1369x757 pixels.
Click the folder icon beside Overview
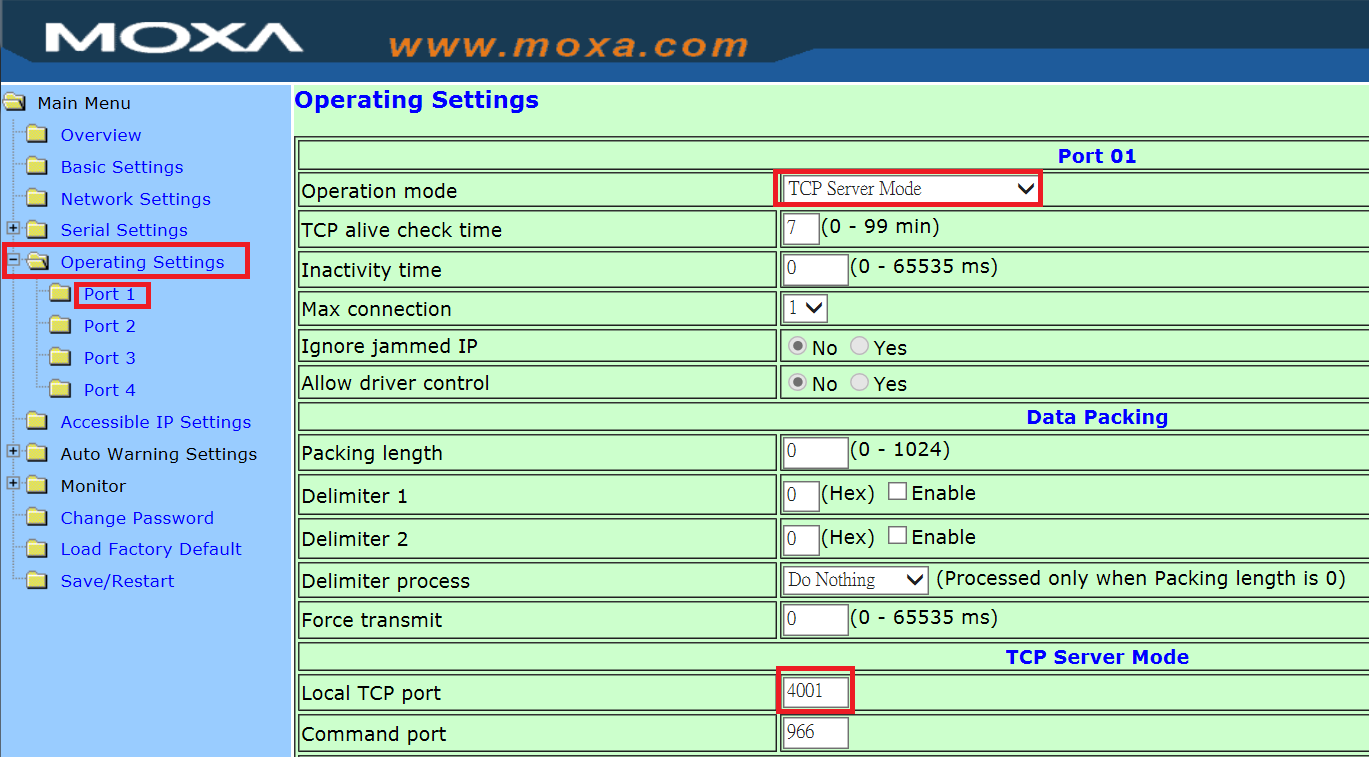point(36,134)
